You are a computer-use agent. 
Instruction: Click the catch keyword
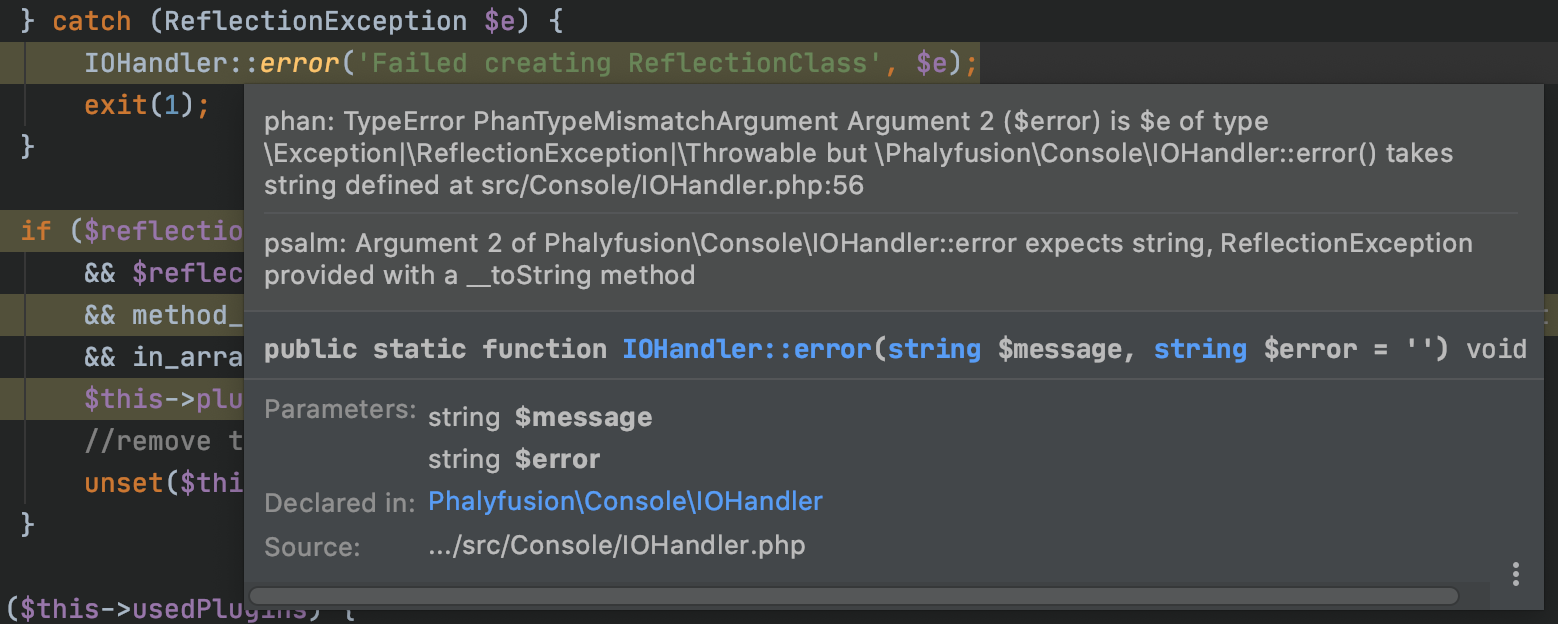pyautogui.click(x=92, y=21)
